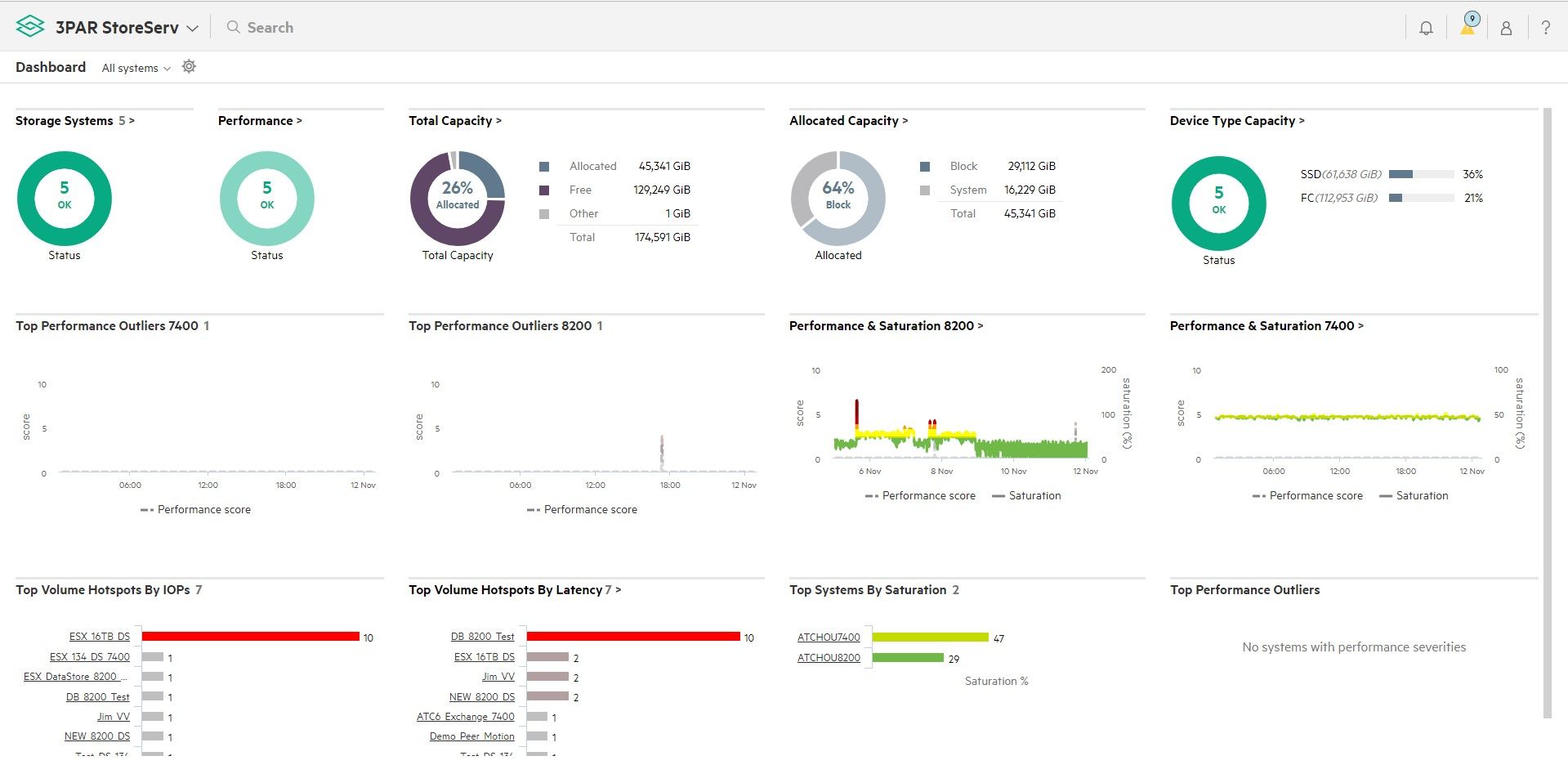
Task: Open Jim_VV volume in Latency hotspots
Action: (498, 677)
